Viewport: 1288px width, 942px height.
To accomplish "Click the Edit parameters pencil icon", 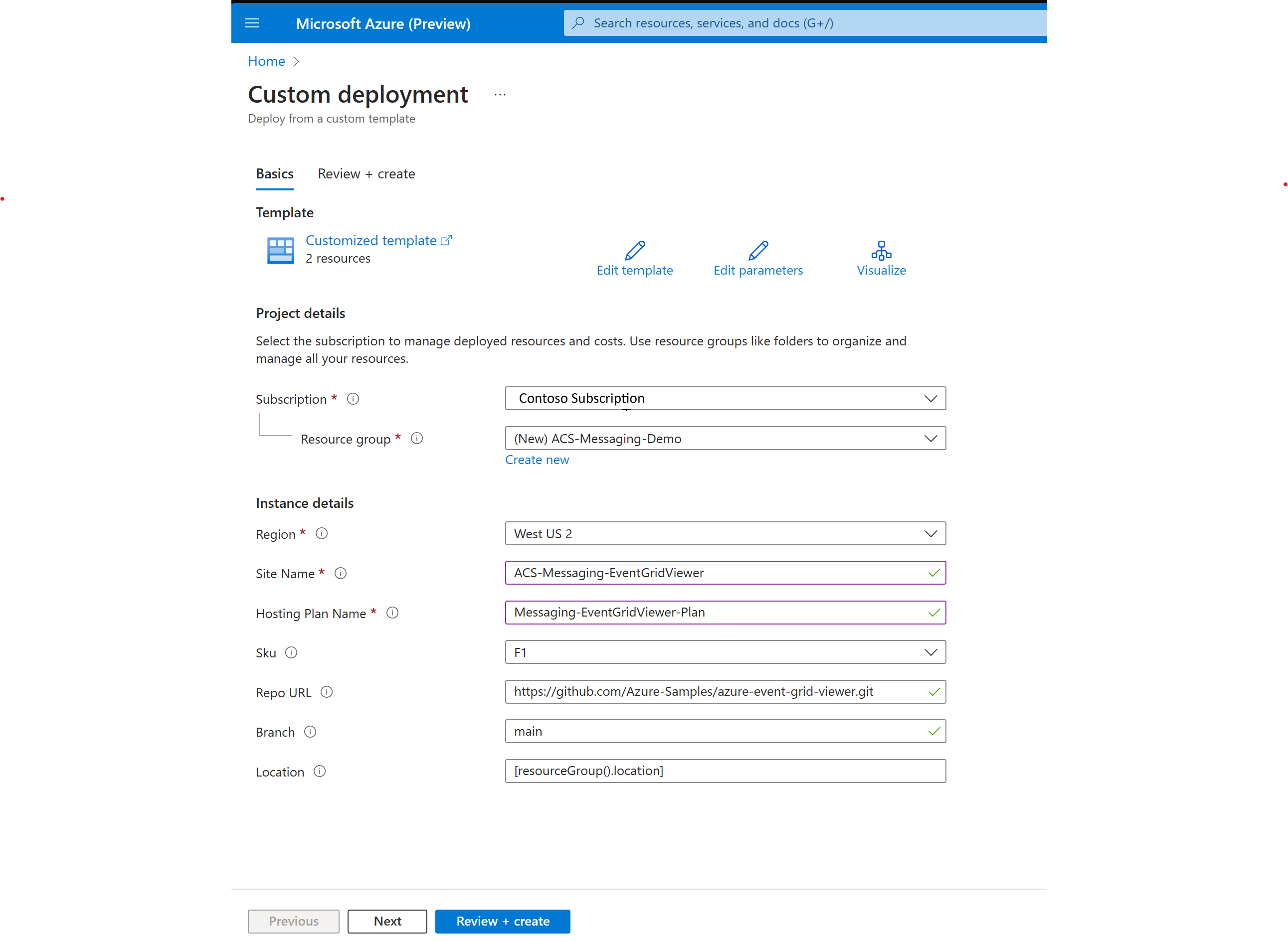I will click(757, 250).
